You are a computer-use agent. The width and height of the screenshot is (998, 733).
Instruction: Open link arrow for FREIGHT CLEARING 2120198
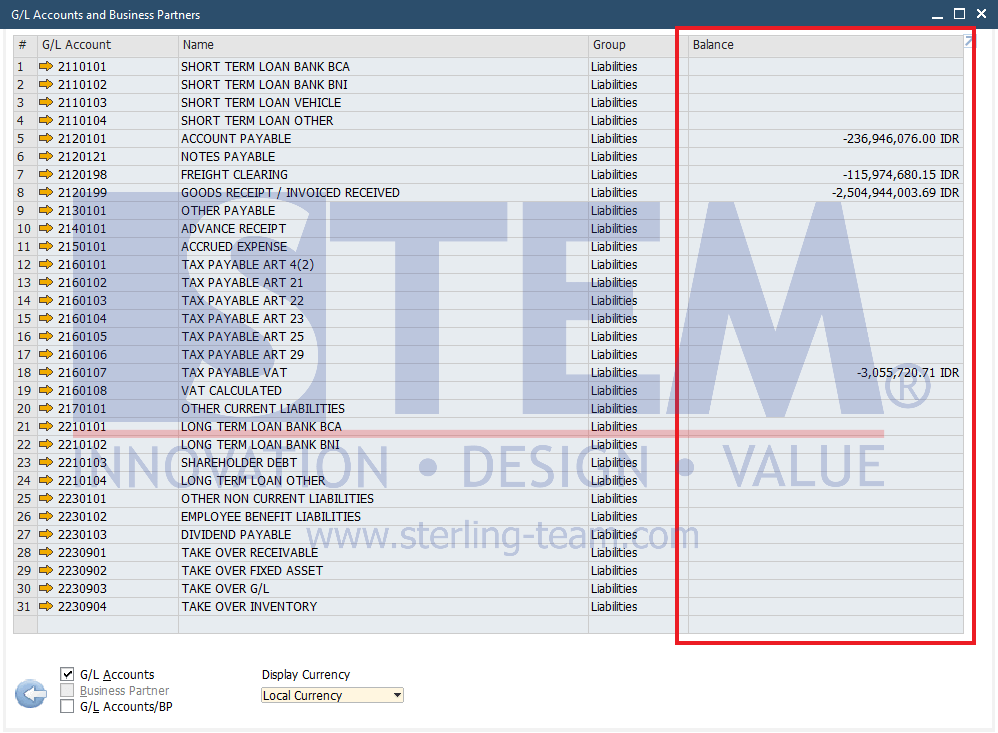[46, 174]
